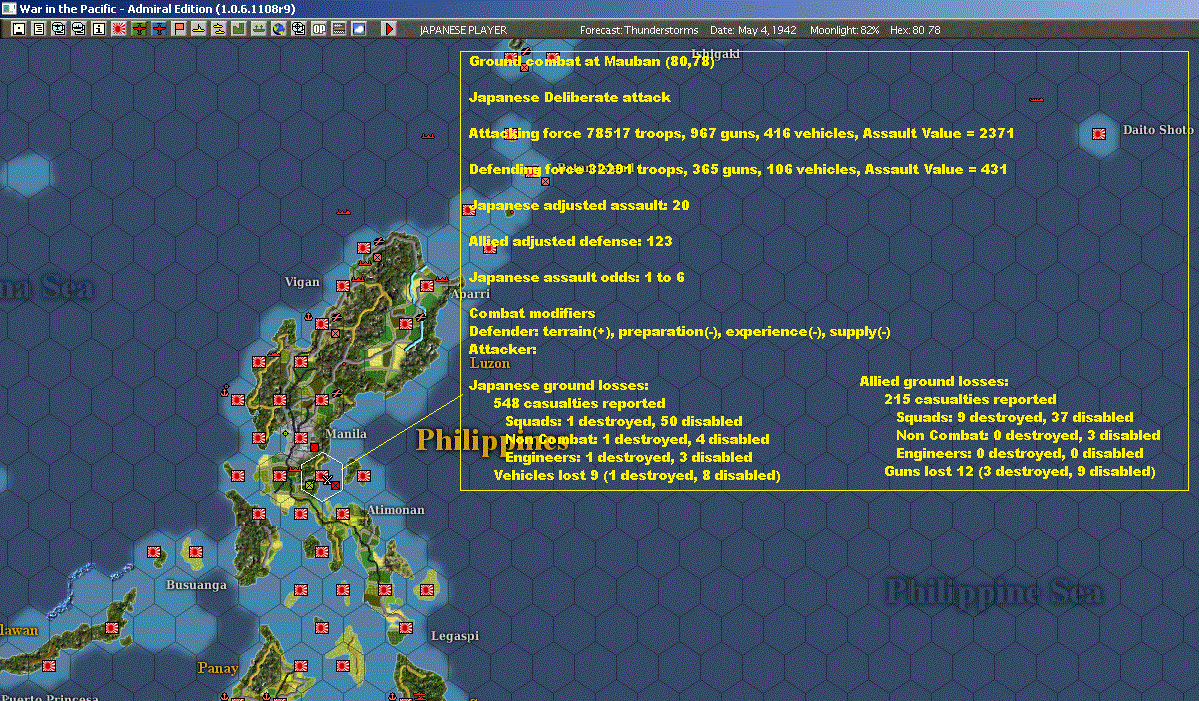The width and height of the screenshot is (1199, 701).
Task: Click the crosshair target toolbar icon
Action: pyautogui.click(x=299, y=29)
